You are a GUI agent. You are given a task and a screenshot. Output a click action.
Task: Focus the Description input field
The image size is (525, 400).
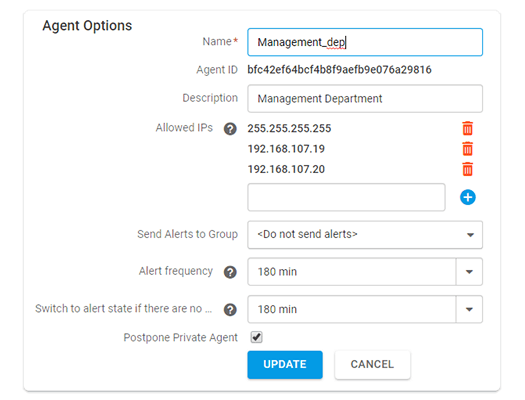point(365,99)
